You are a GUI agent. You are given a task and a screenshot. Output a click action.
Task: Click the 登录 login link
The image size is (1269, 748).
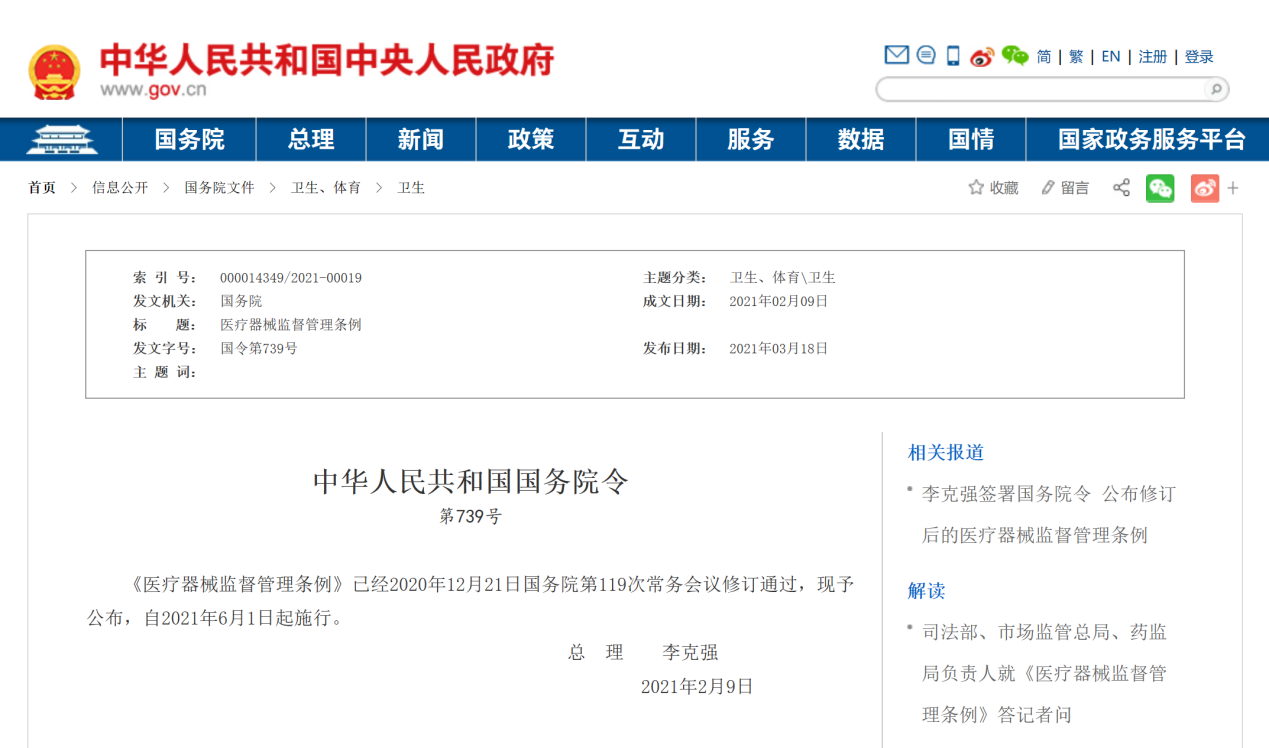pos(1199,57)
